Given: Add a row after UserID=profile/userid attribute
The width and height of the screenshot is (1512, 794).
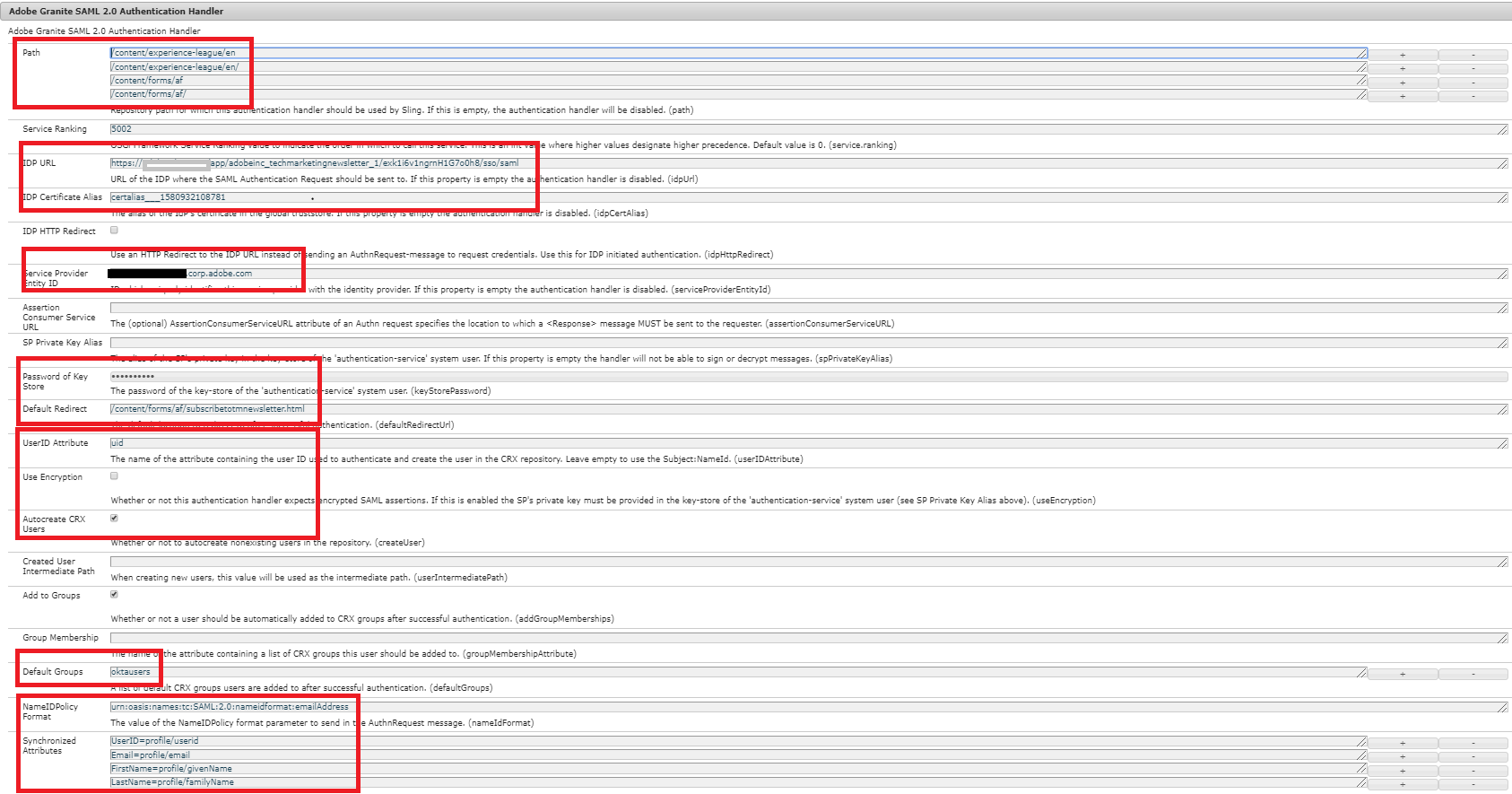Looking at the screenshot, I should [x=1403, y=743].
